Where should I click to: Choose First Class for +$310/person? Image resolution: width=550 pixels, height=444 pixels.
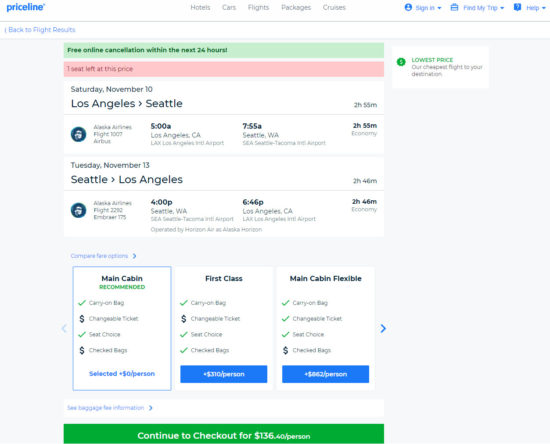pos(224,374)
